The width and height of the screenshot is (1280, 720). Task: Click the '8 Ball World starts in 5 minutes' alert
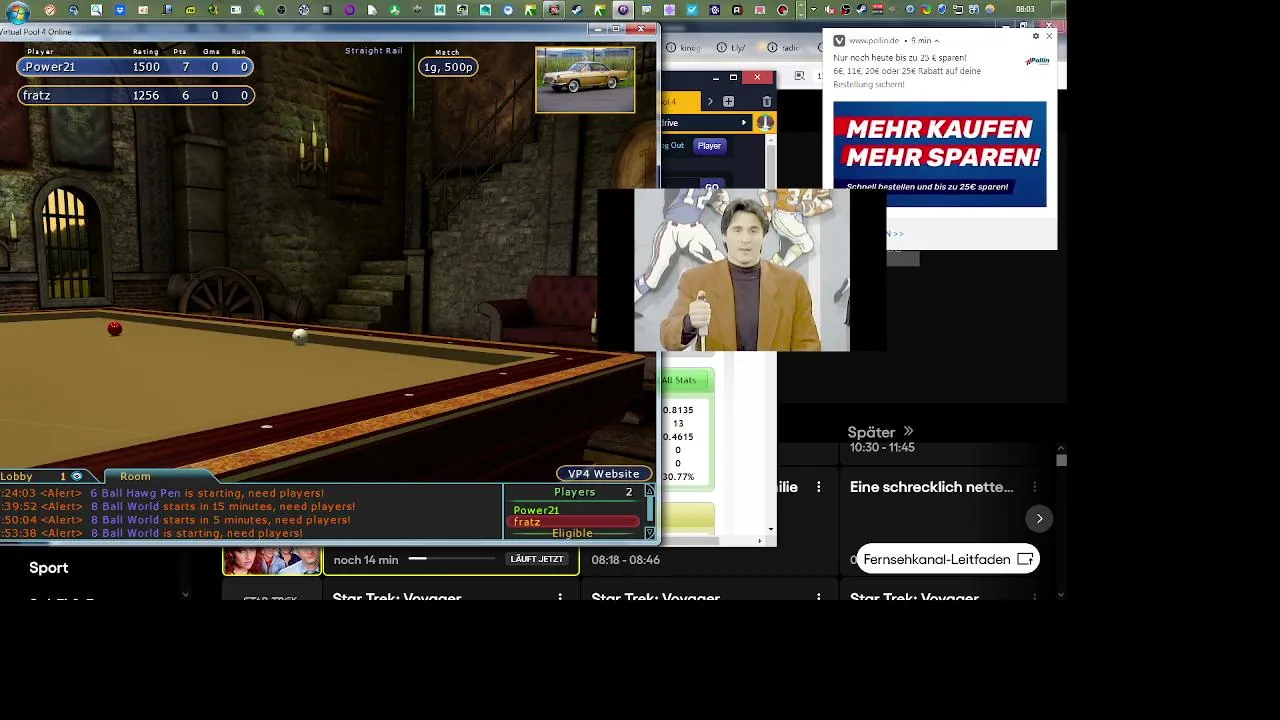220,520
